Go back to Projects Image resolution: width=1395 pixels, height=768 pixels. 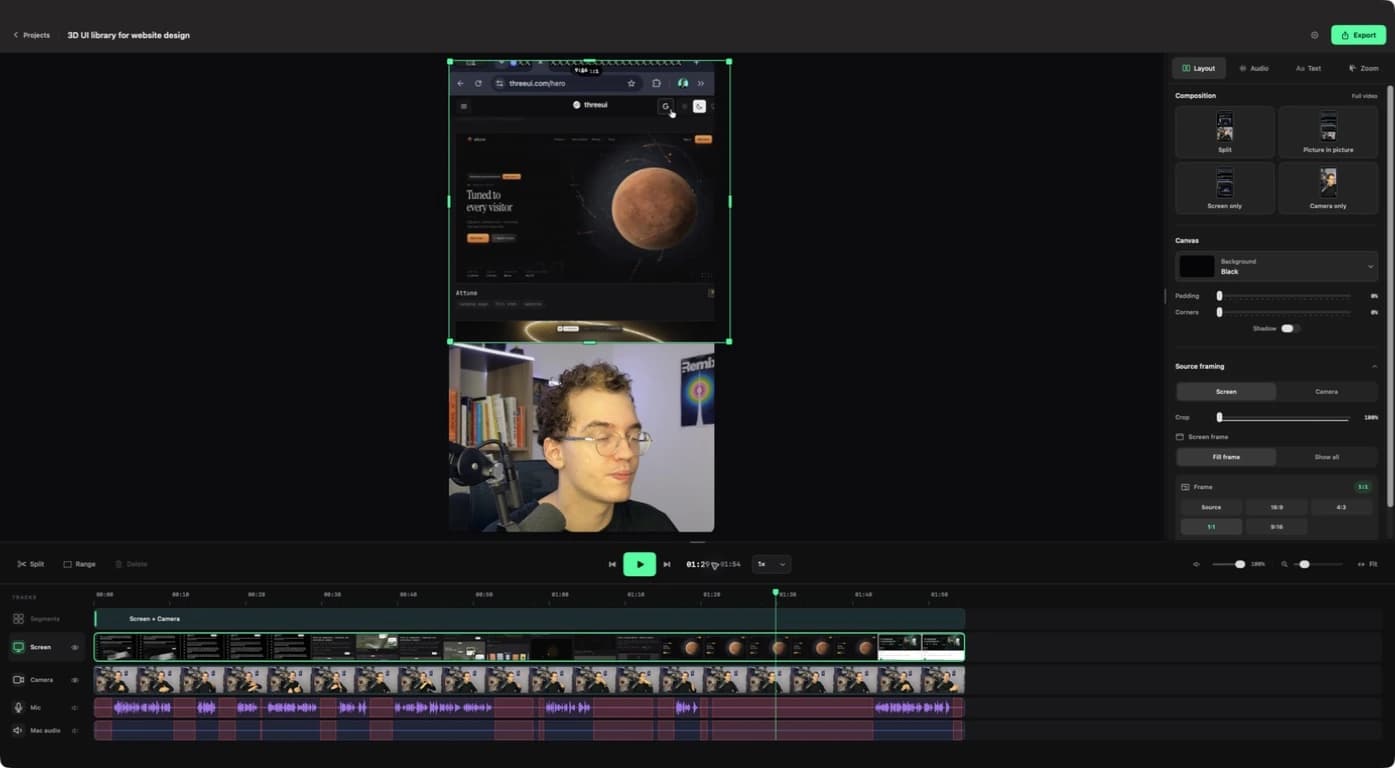click(x=31, y=35)
